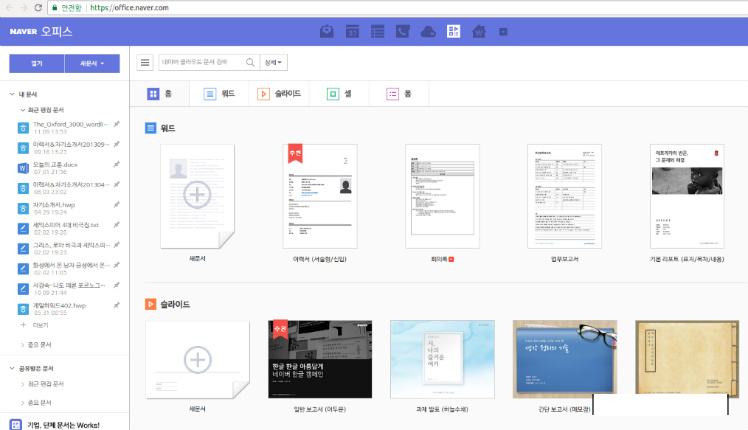This screenshot has width=748, height=430.
Task: Switch to the 슬라이드 tab
Action: coord(279,94)
